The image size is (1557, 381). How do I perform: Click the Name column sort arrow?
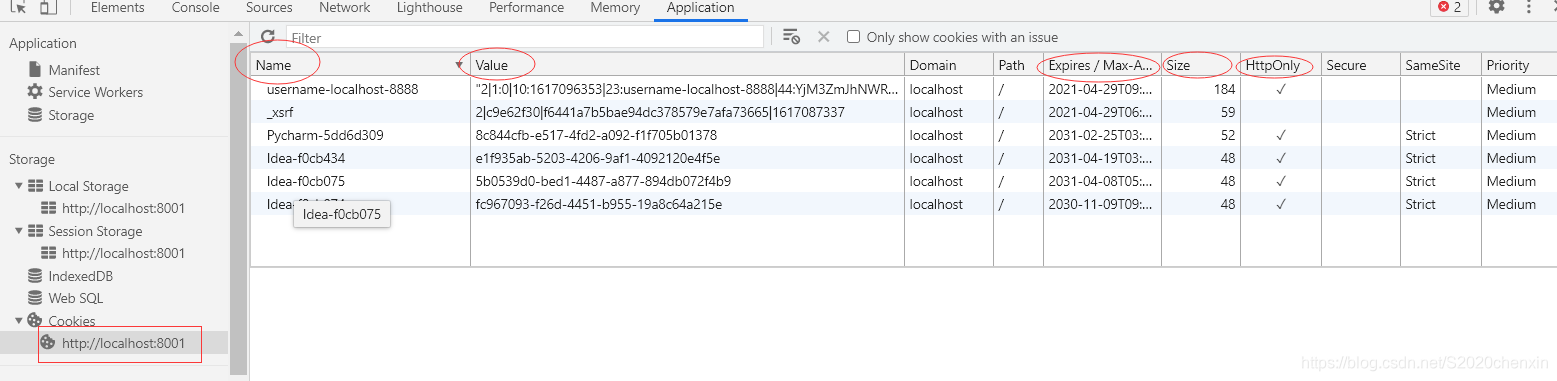[459, 65]
